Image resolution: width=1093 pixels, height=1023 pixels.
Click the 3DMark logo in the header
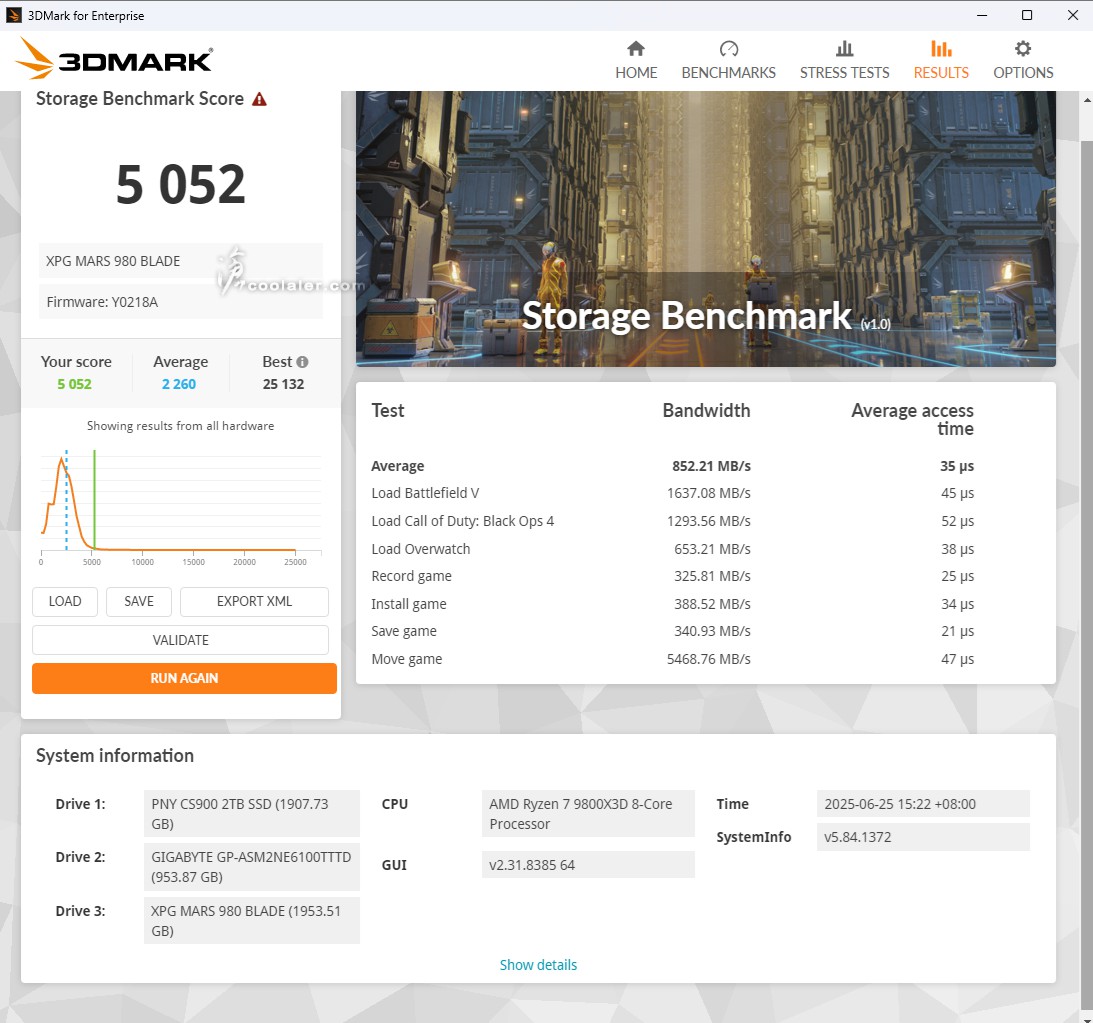point(114,59)
